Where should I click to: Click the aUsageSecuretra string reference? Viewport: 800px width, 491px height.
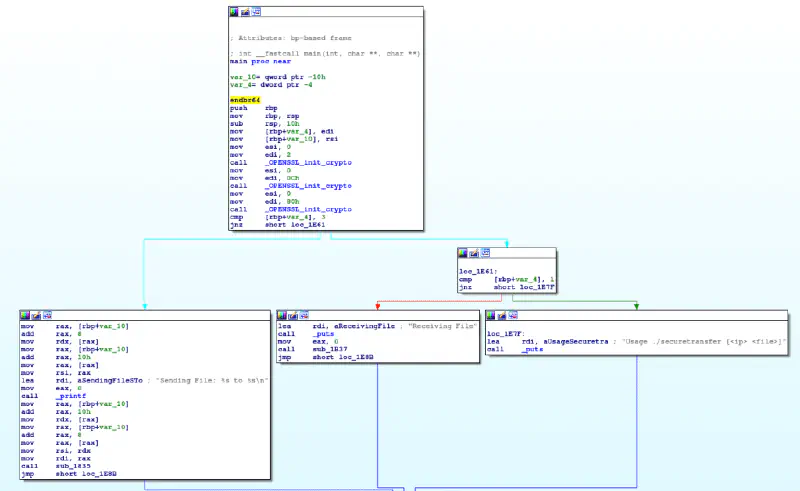570,342
